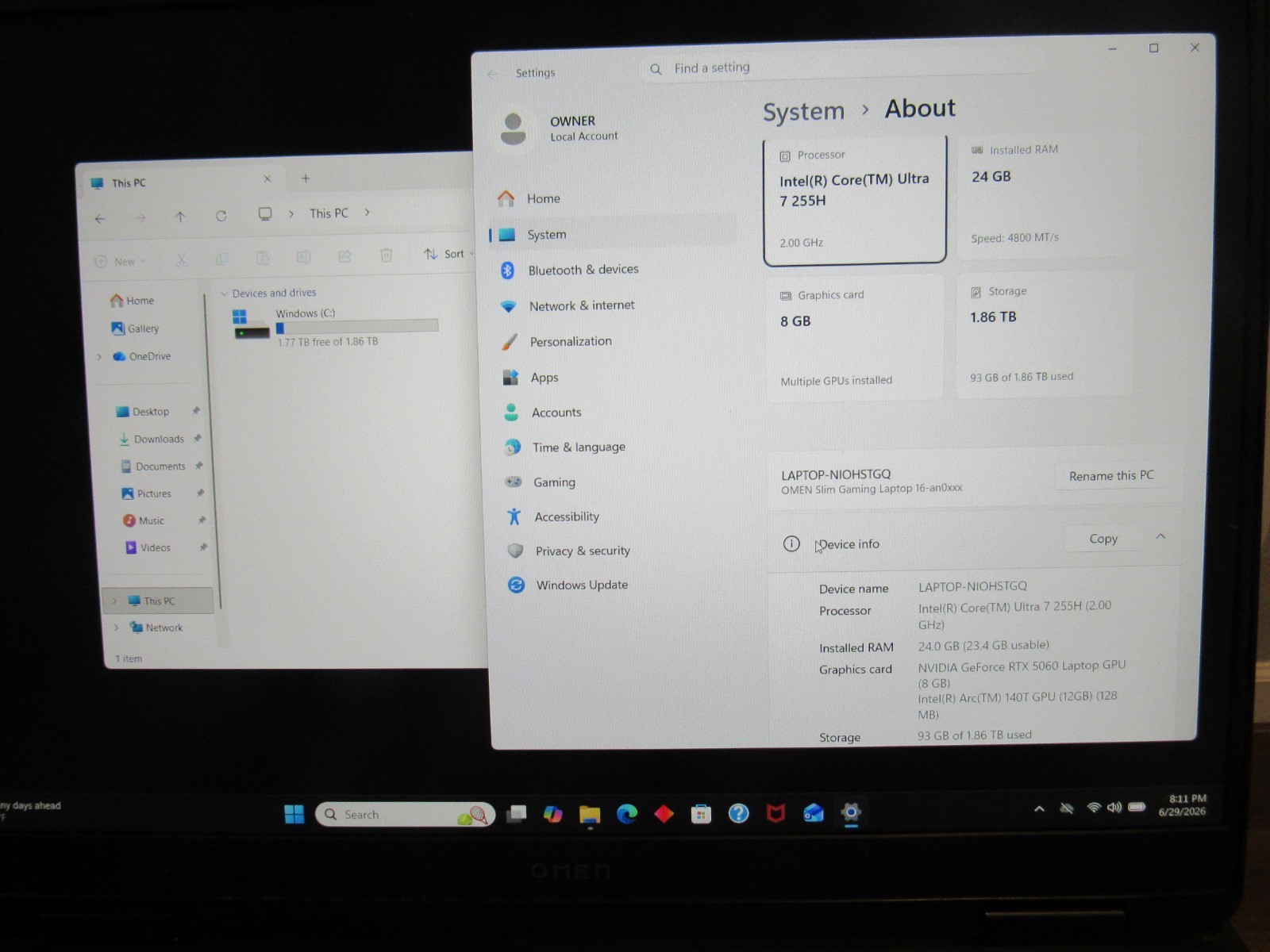Click the Device info icon
1270x952 pixels.
coord(791,543)
